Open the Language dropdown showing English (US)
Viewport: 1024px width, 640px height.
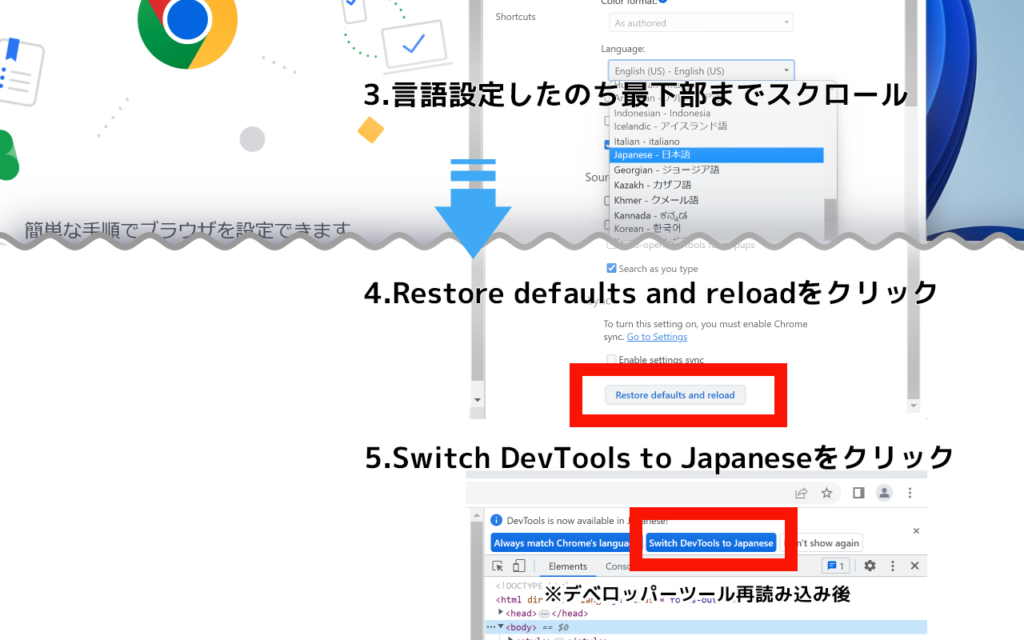click(703, 70)
